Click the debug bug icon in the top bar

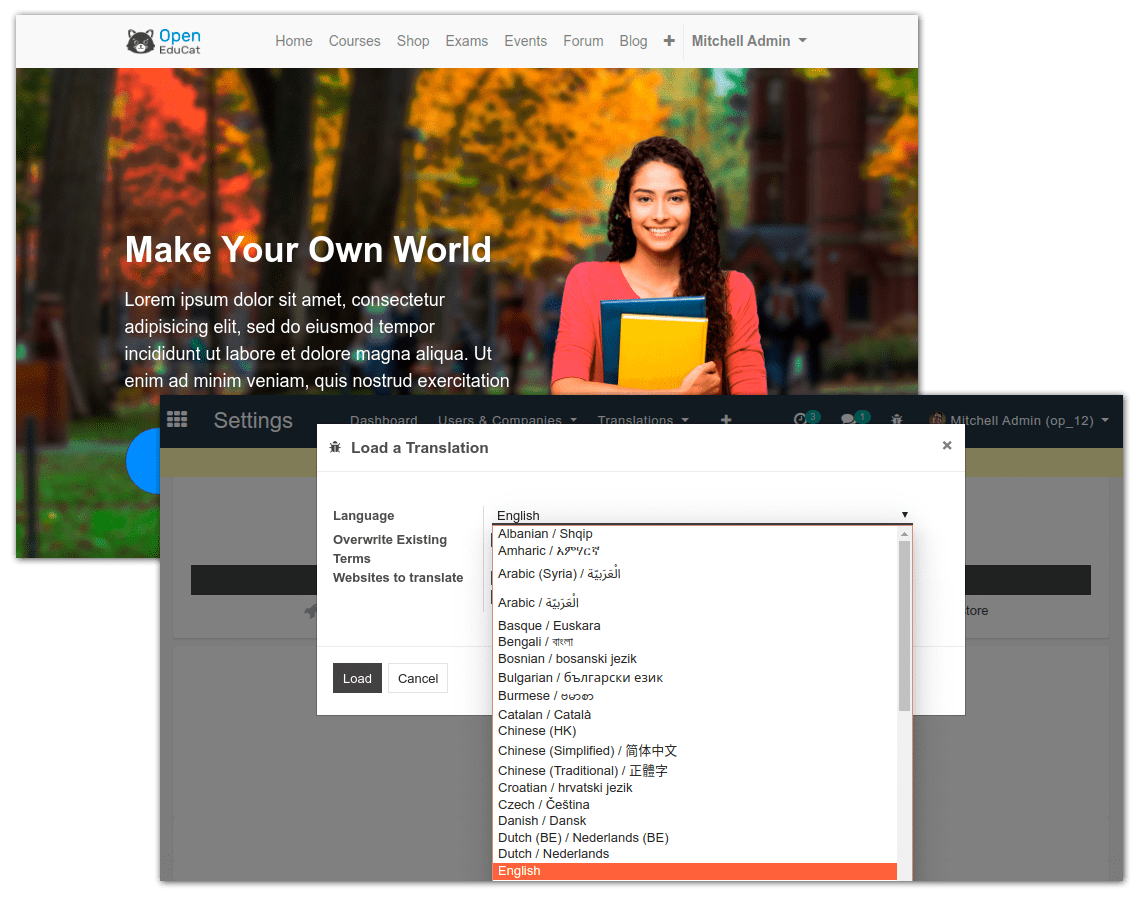(x=897, y=420)
